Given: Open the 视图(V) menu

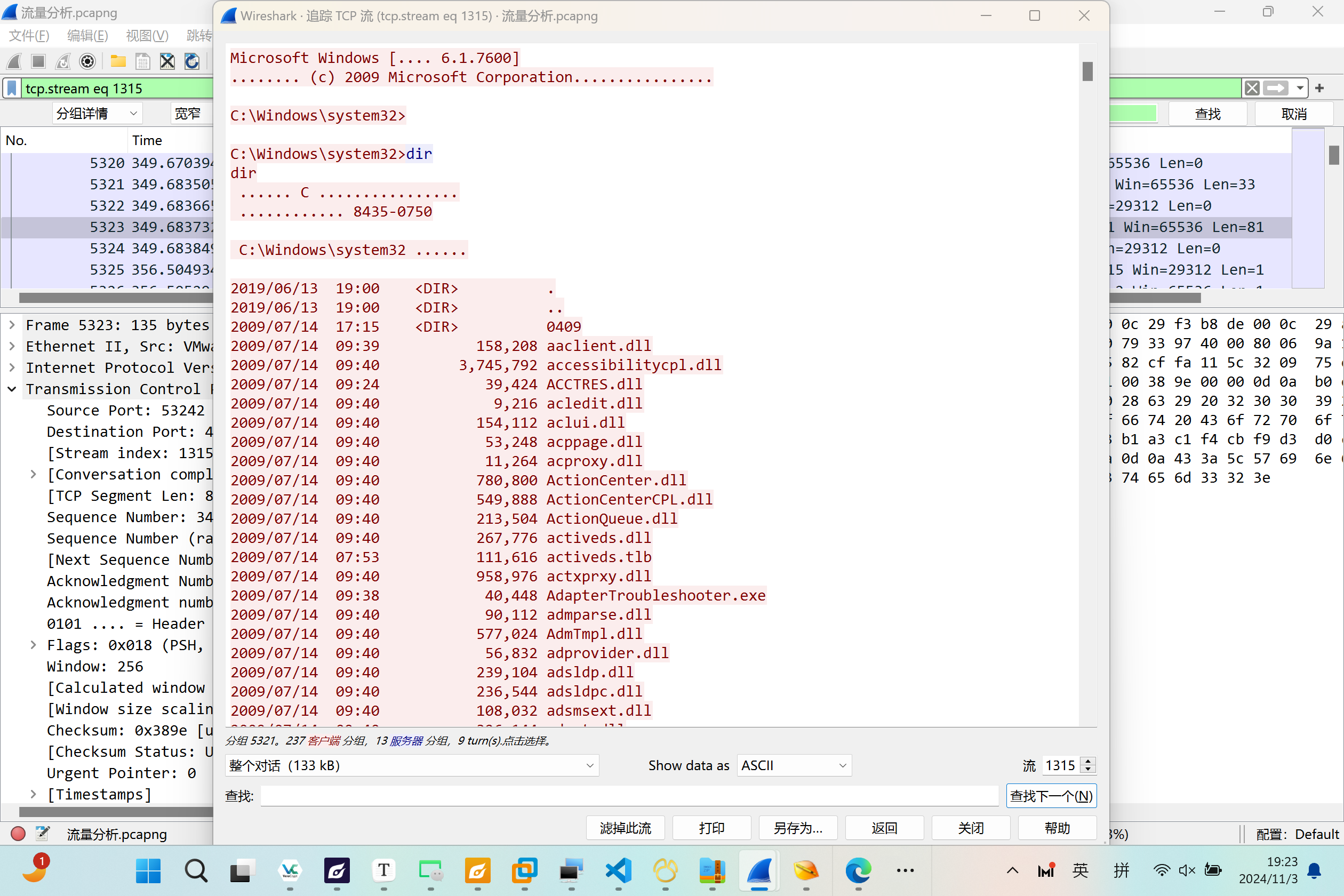Looking at the screenshot, I should click(x=147, y=35).
